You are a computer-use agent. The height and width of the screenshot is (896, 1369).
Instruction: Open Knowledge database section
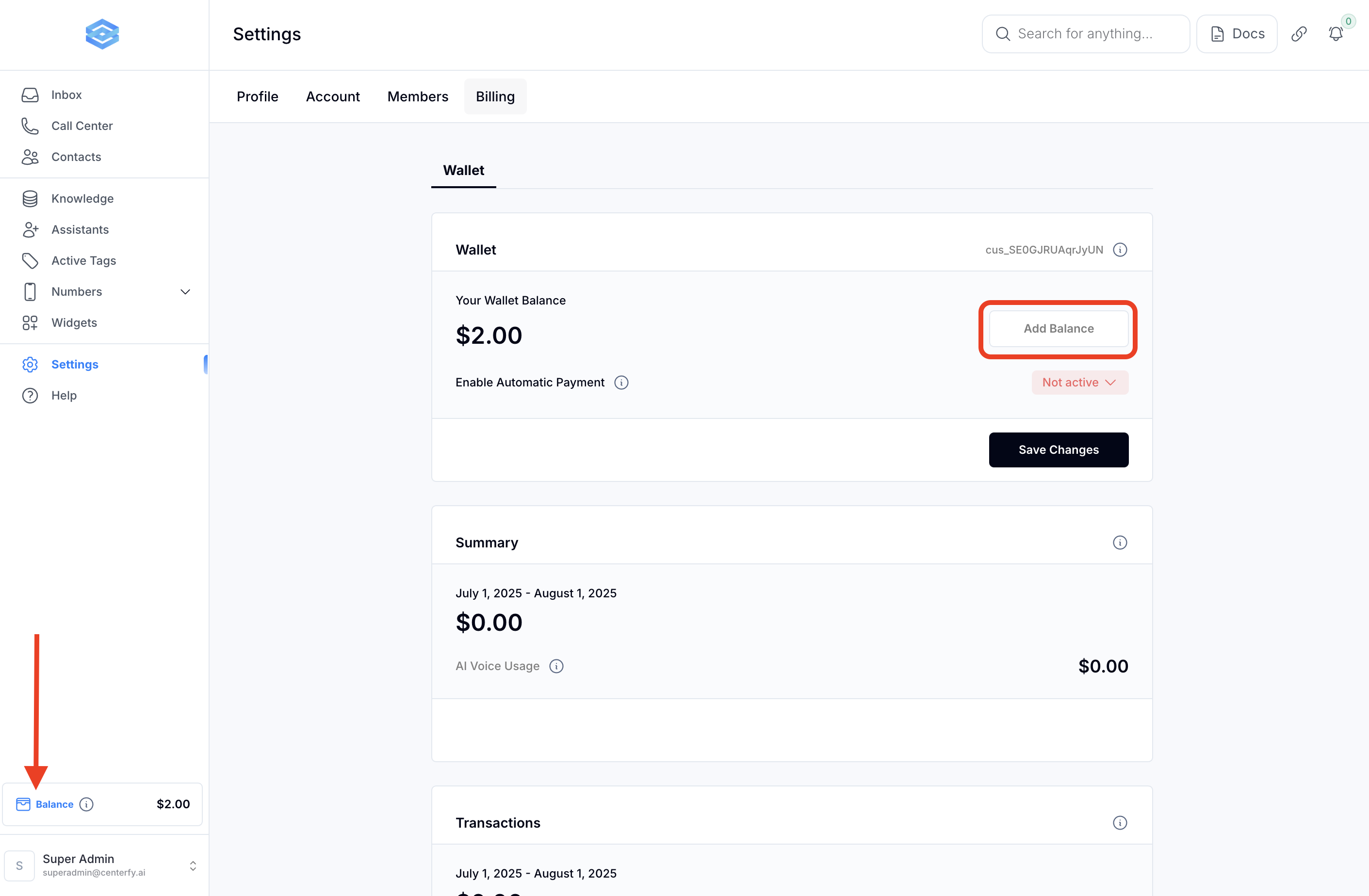click(x=82, y=199)
